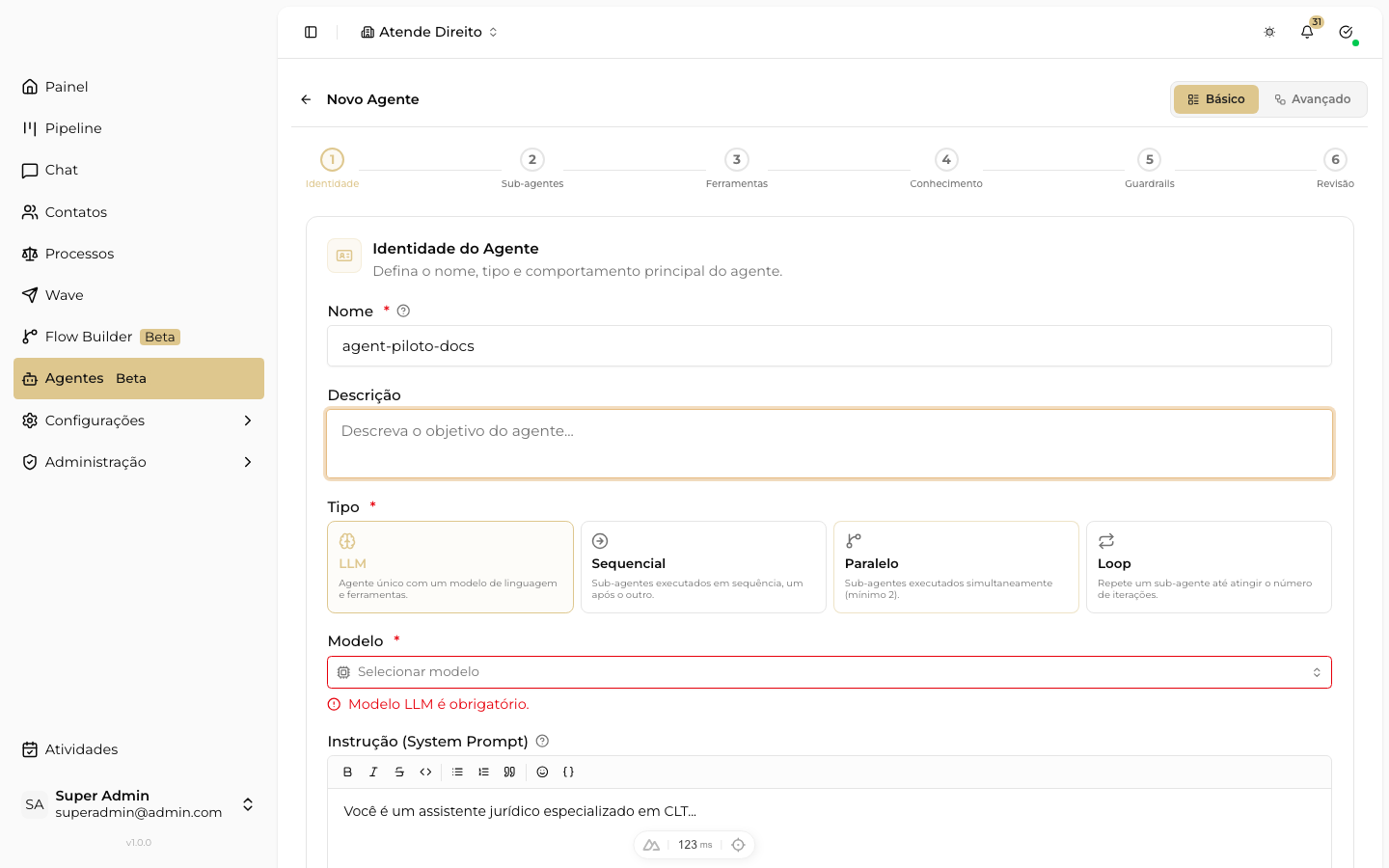Select Agentes Beta in sidebar

(139, 378)
